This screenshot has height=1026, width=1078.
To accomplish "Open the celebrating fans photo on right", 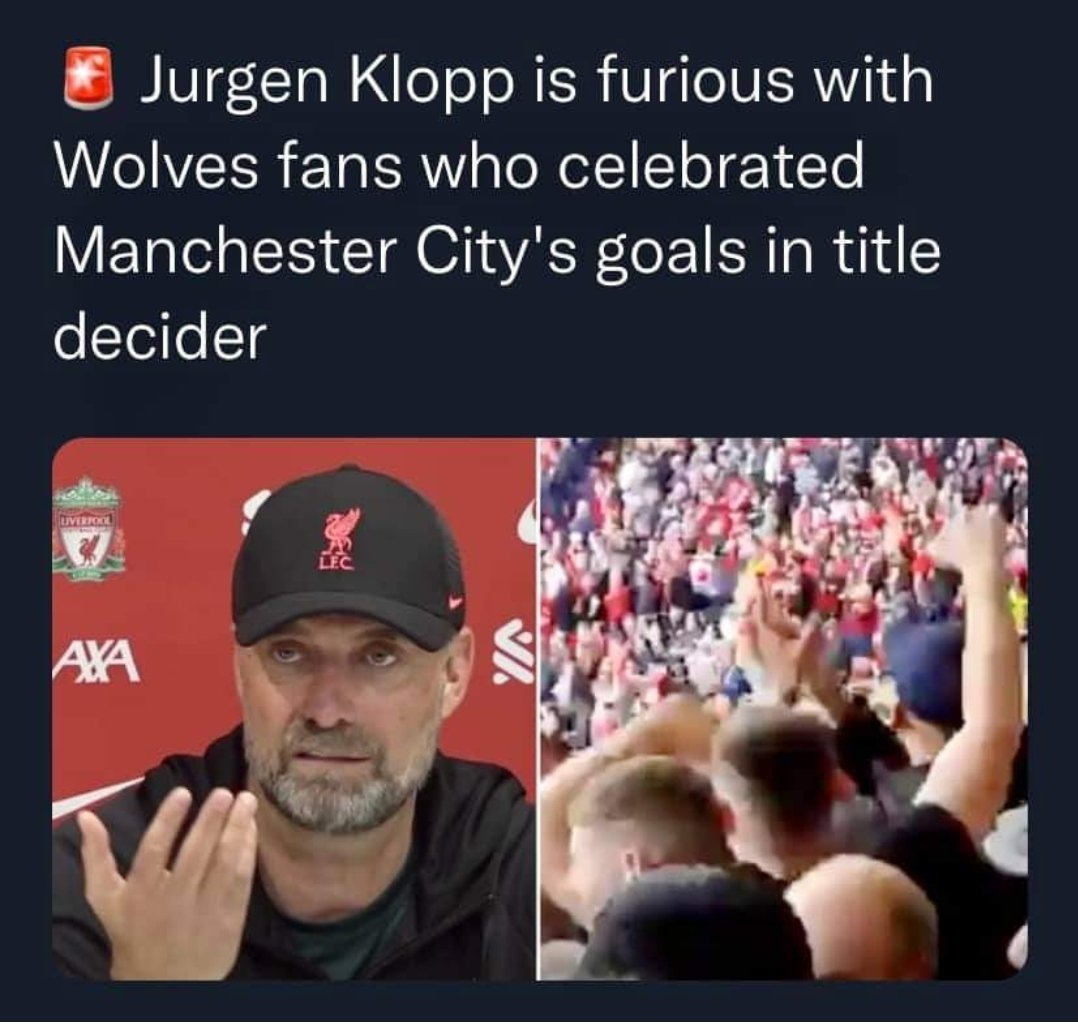I will point(783,708).
